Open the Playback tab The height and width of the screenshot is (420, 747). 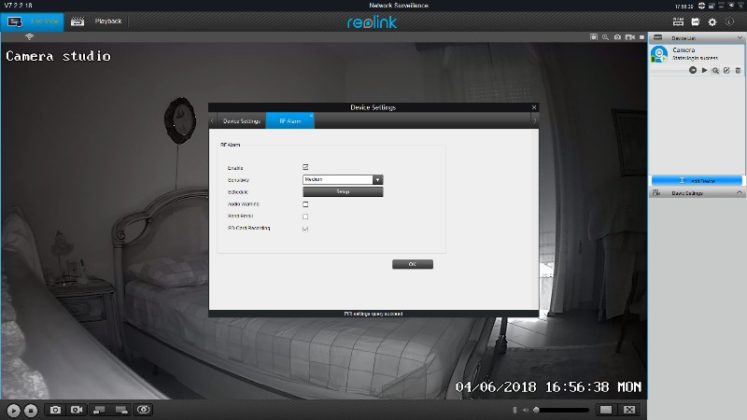point(97,22)
